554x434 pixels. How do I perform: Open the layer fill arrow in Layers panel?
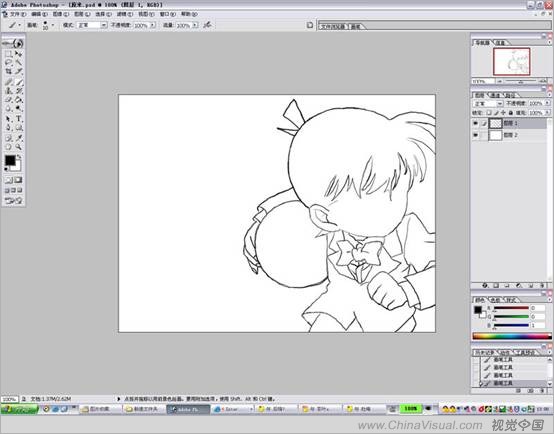point(547,113)
